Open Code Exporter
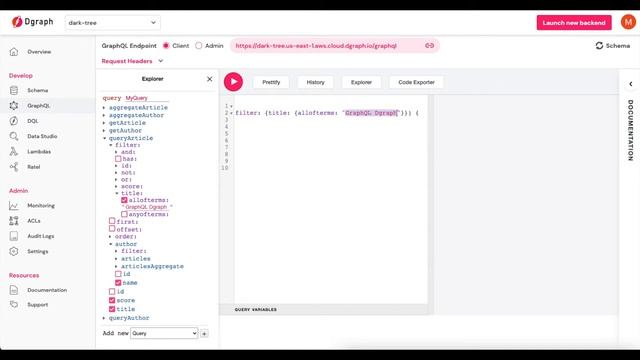Viewport: 640px width, 360px height. click(416, 82)
